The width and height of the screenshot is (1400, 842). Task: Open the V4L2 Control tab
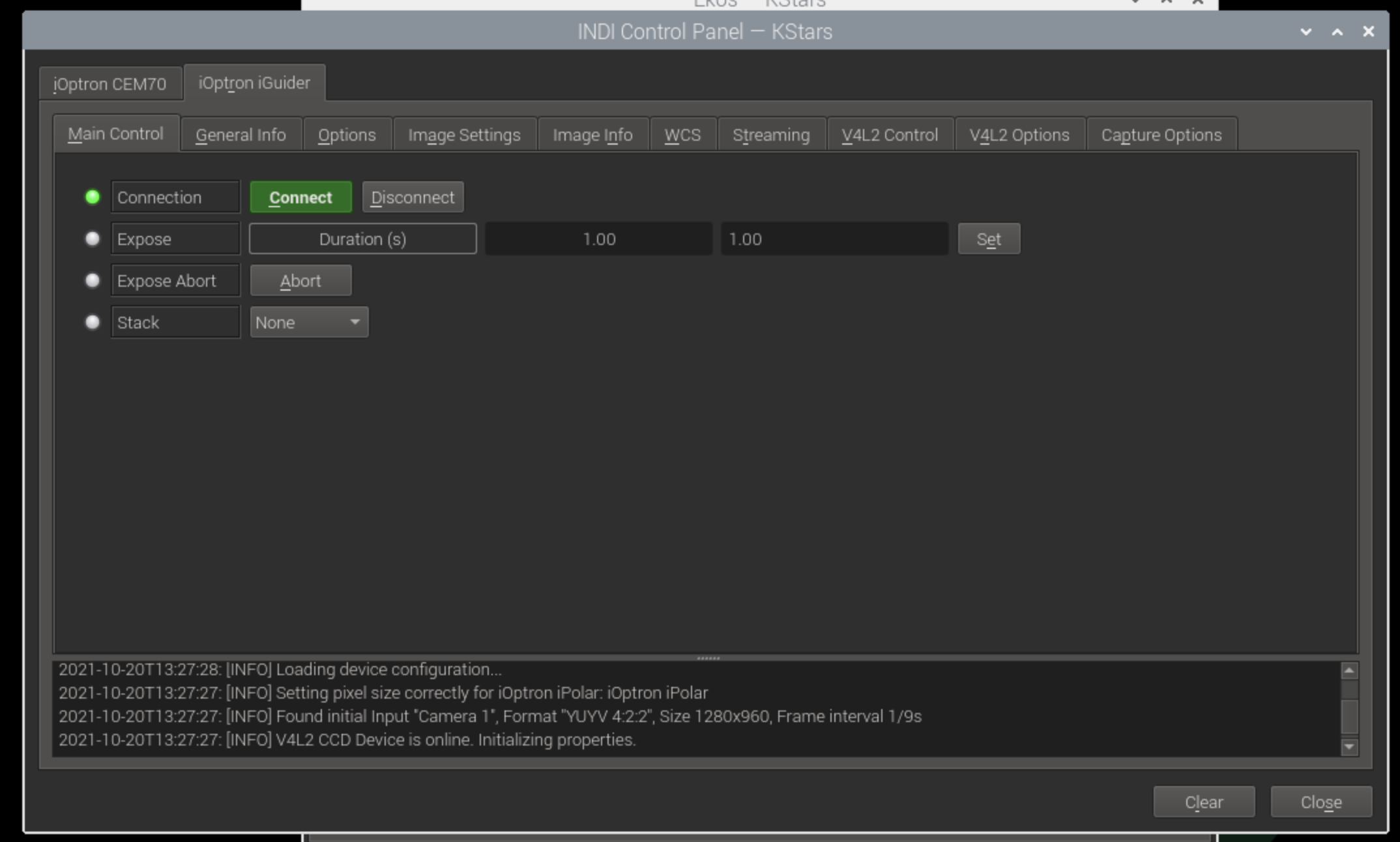890,135
